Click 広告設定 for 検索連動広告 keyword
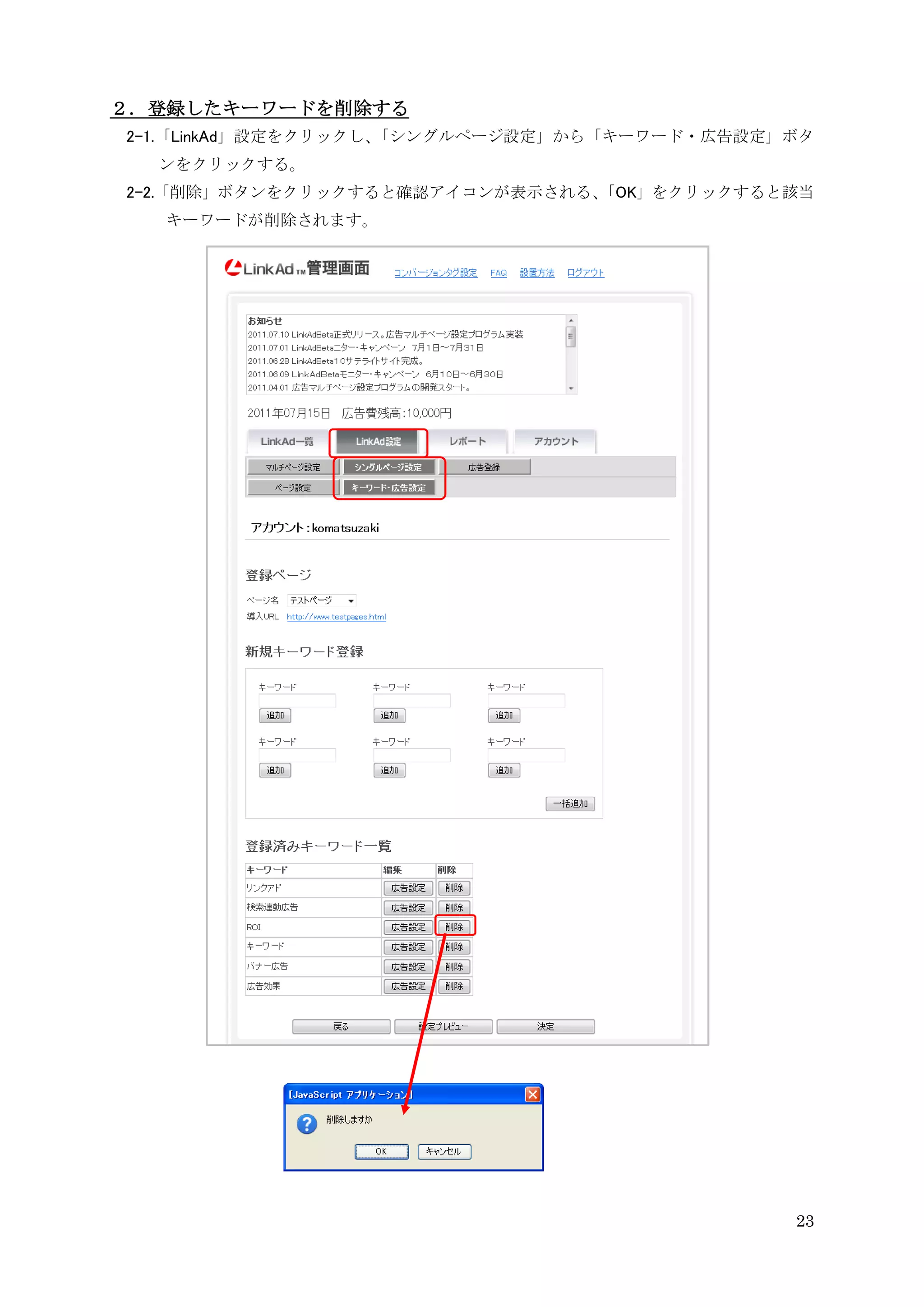Image resolution: width=924 pixels, height=1307 pixels. pos(408,907)
